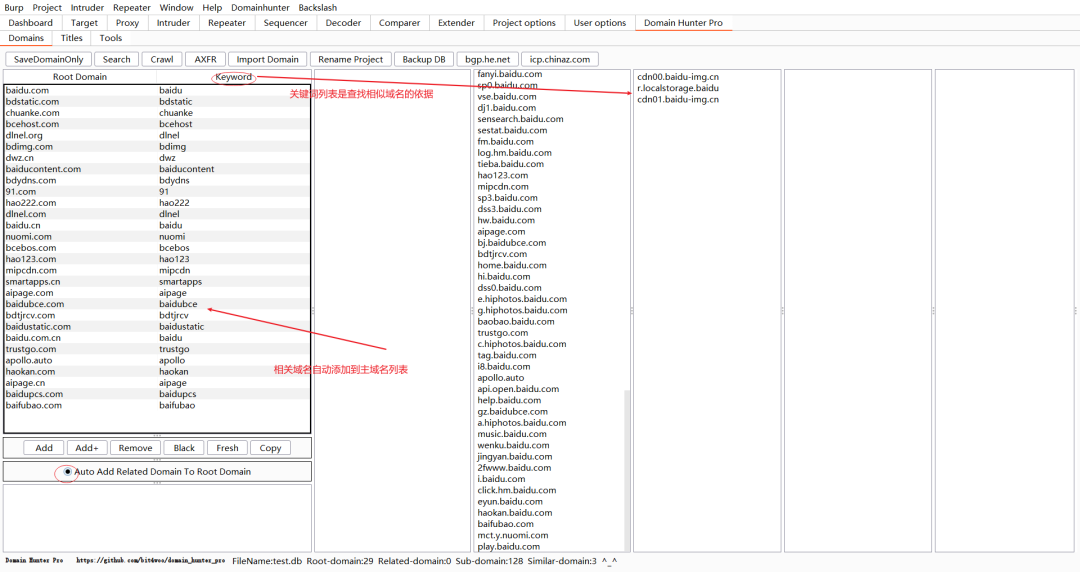Start a Crawl from the toolbar
1080x572 pixels.
coord(162,59)
